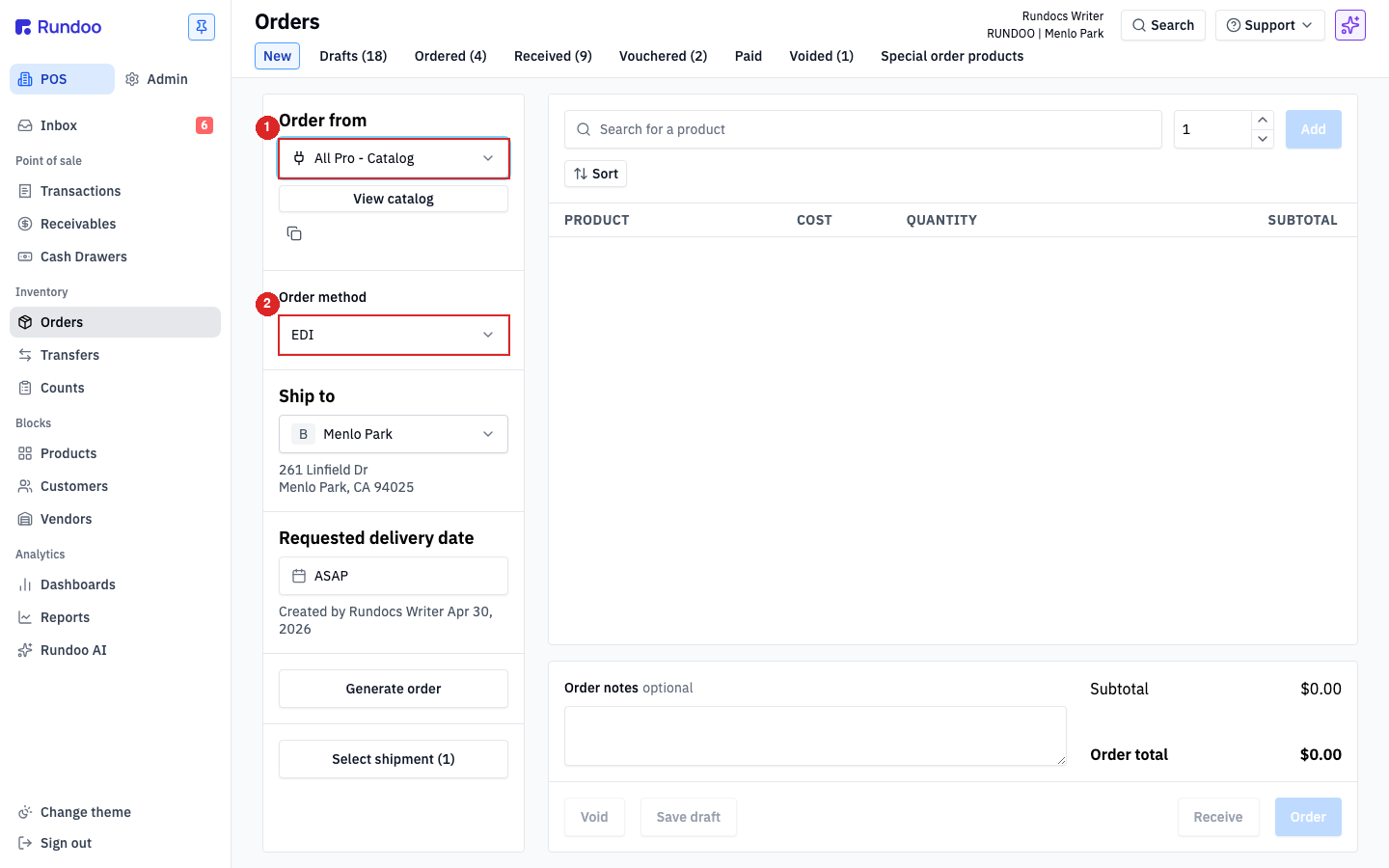Click the Generate order button
This screenshot has width=1389, height=868.
pos(394,689)
